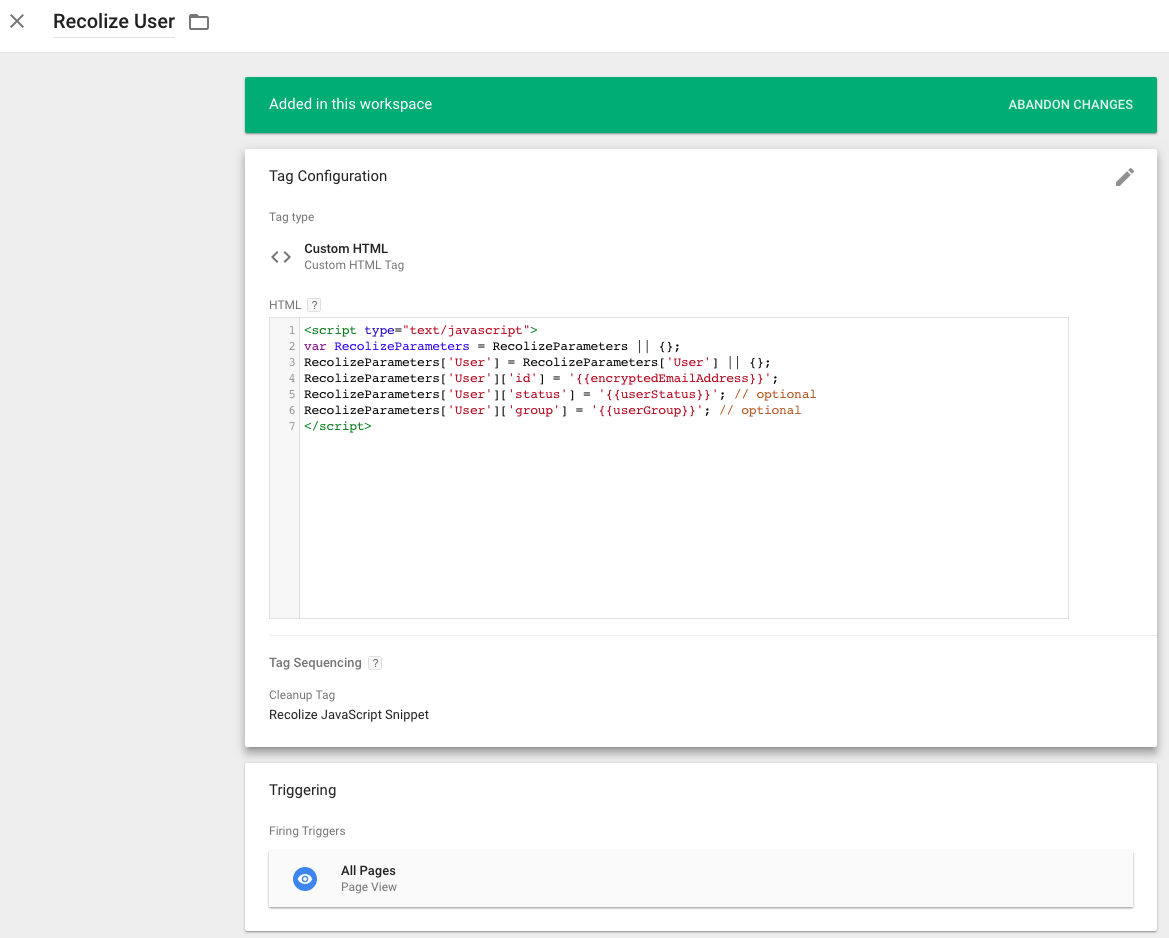Click the closing script tag on line 7
1169x938 pixels.
(x=338, y=426)
